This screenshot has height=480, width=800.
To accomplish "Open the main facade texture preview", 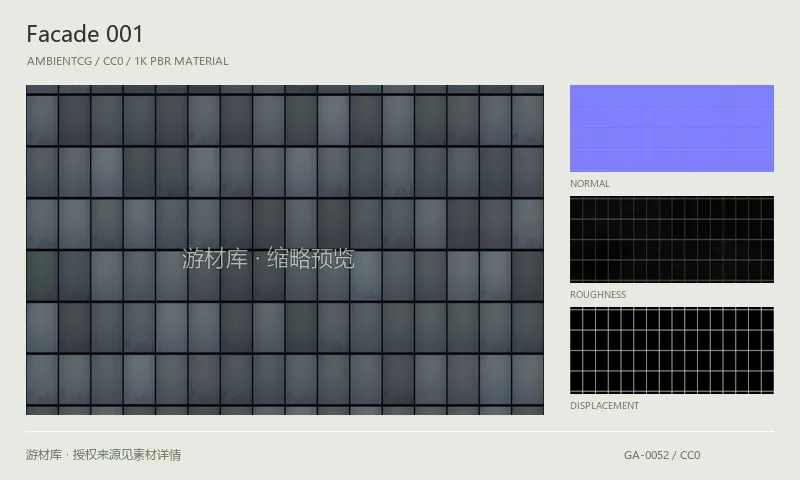I will pos(285,250).
